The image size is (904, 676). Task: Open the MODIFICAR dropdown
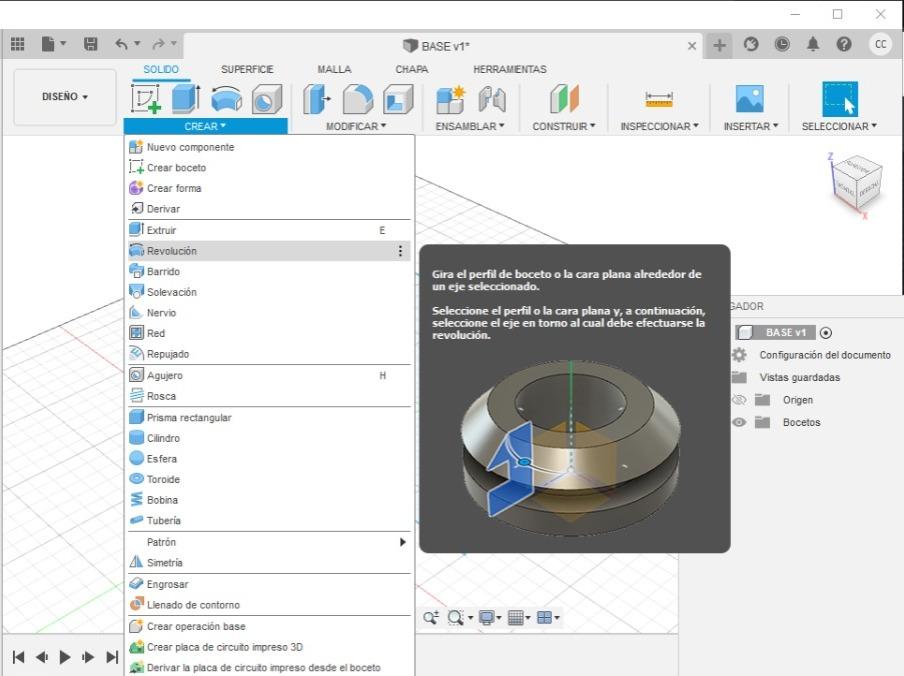pyautogui.click(x=356, y=126)
